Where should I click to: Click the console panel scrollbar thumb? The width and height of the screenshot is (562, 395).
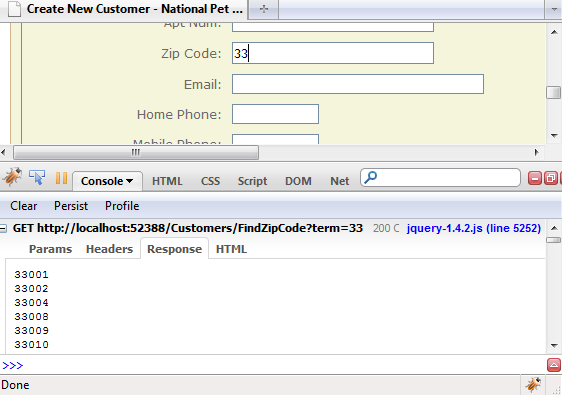point(554,240)
